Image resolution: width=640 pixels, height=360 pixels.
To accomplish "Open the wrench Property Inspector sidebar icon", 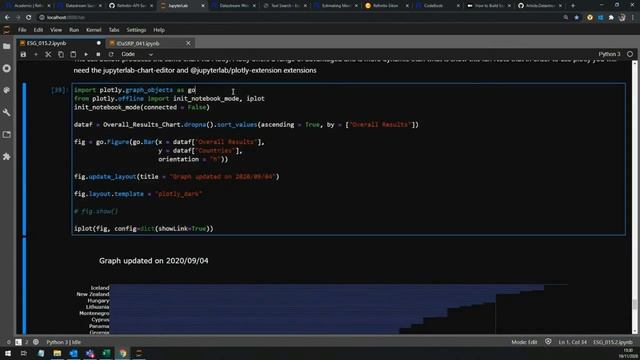I will point(7,113).
